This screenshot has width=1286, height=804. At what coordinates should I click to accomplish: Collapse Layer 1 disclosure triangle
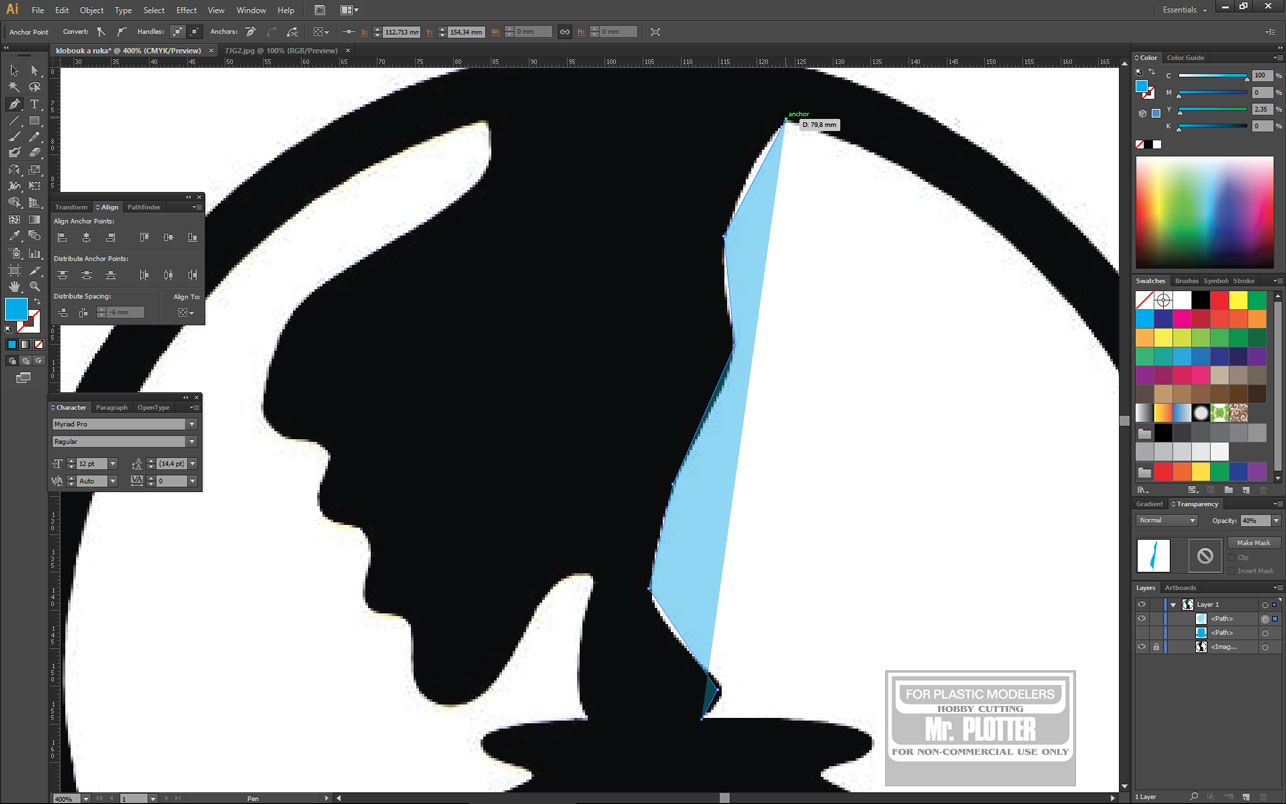tap(1173, 605)
